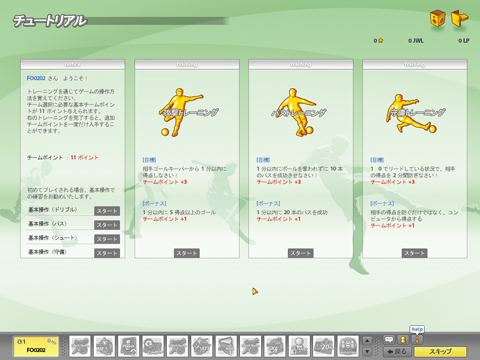Click the yellow FO0202 user badge

[x=36, y=346]
